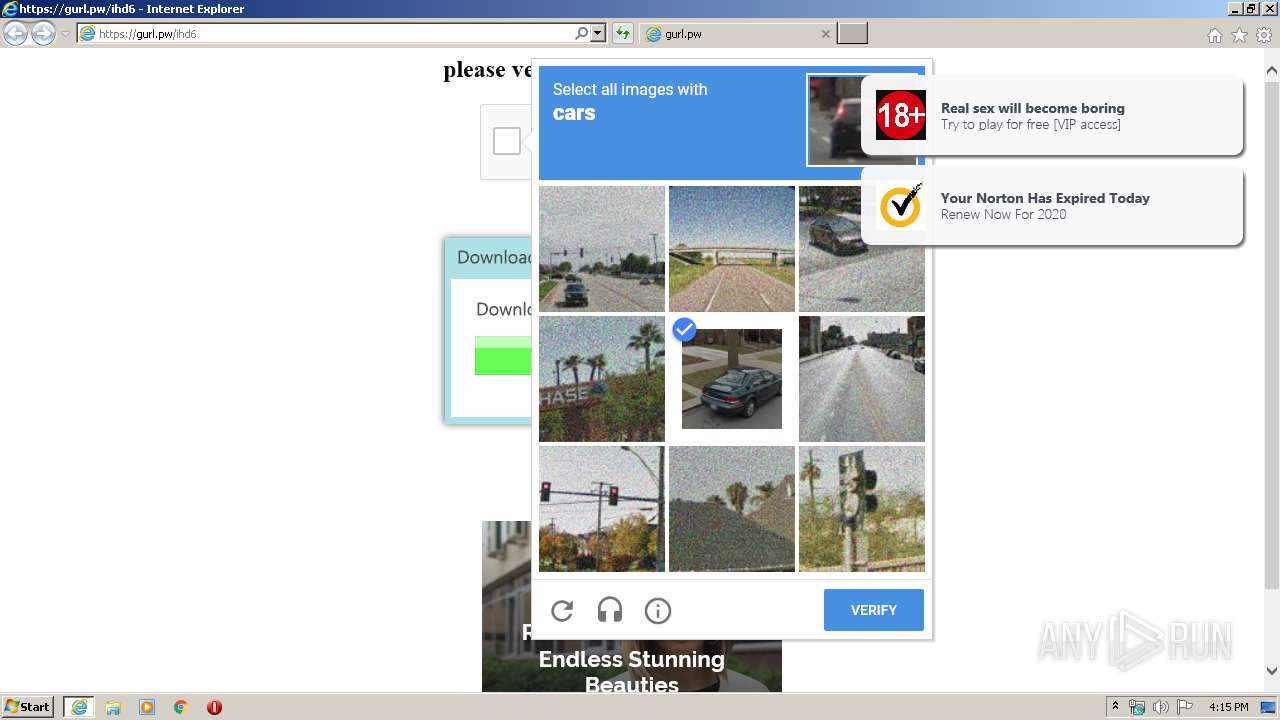Select the traffic signal pole tile
Viewport: 1280px width, 720px height.
click(862, 509)
